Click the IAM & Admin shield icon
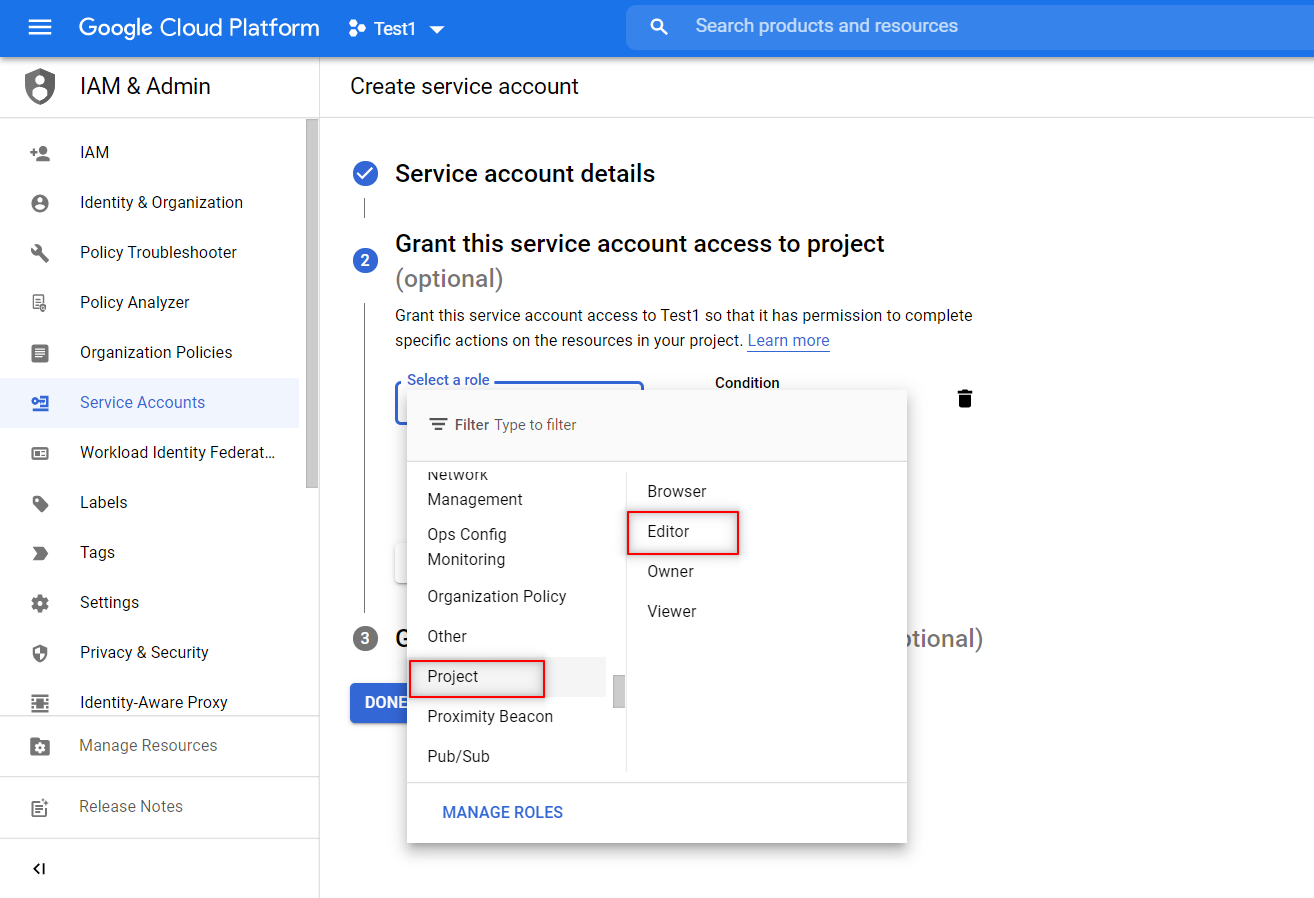This screenshot has width=1314, height=898. click(x=40, y=87)
